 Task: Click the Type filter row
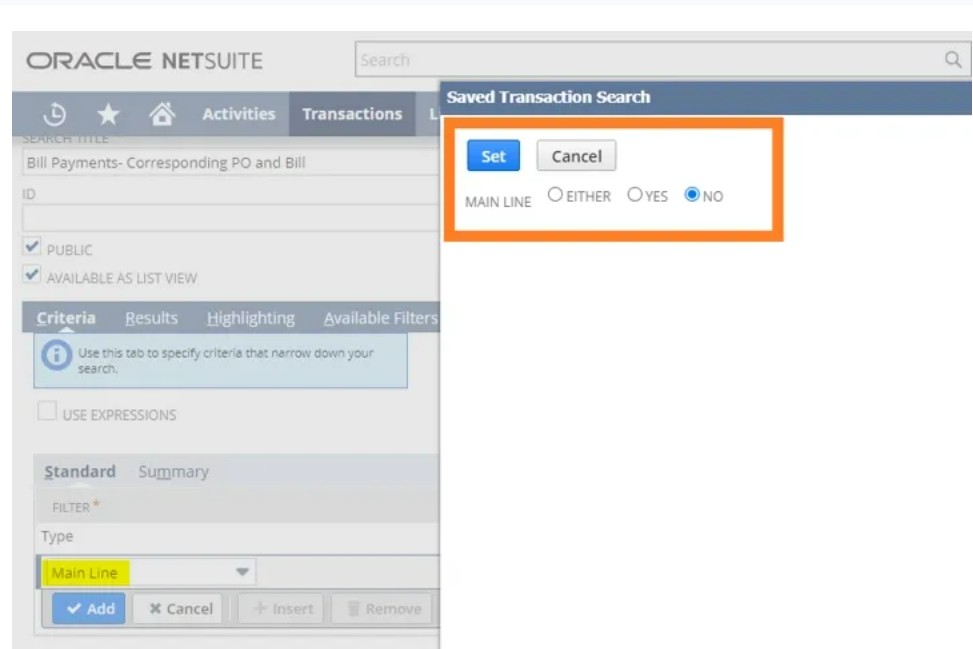pos(237,536)
